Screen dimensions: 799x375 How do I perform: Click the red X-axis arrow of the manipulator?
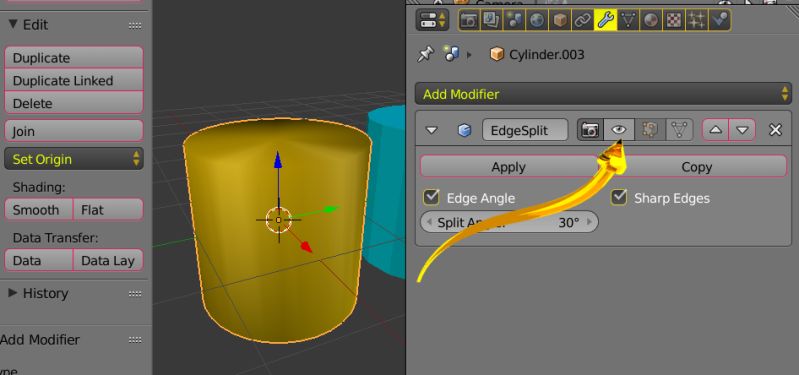pyautogui.click(x=306, y=247)
